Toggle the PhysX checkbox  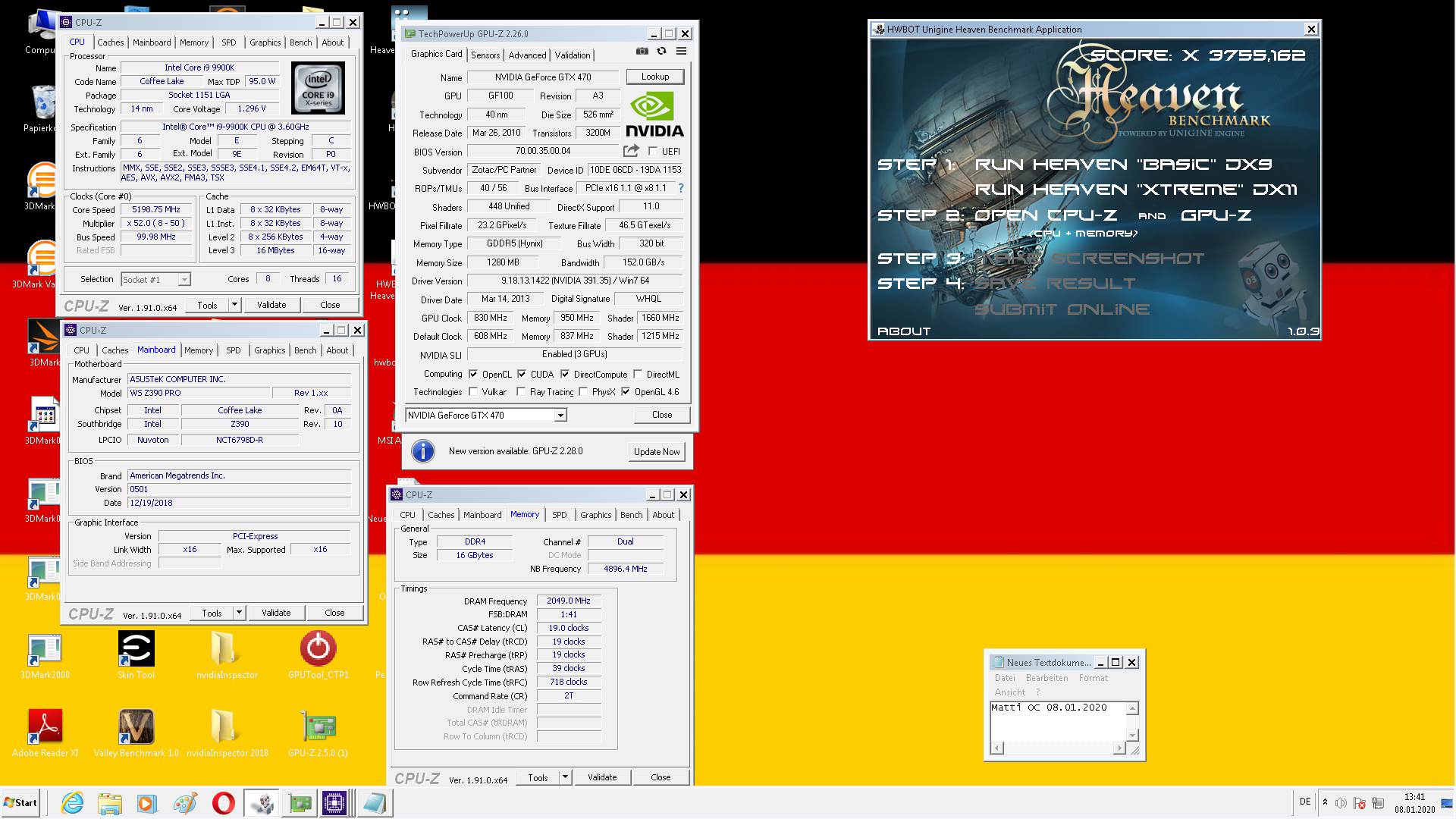pos(583,391)
